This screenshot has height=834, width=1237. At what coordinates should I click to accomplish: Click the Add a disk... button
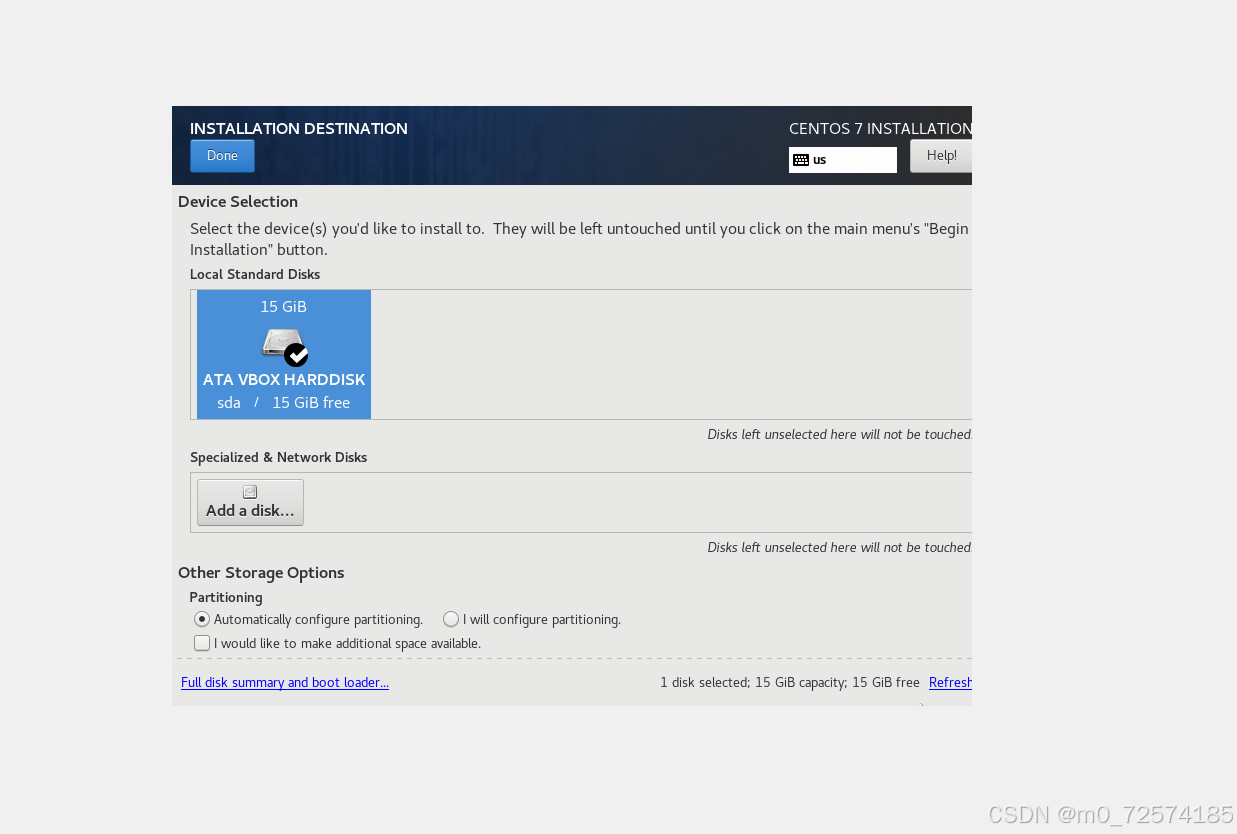(x=250, y=502)
